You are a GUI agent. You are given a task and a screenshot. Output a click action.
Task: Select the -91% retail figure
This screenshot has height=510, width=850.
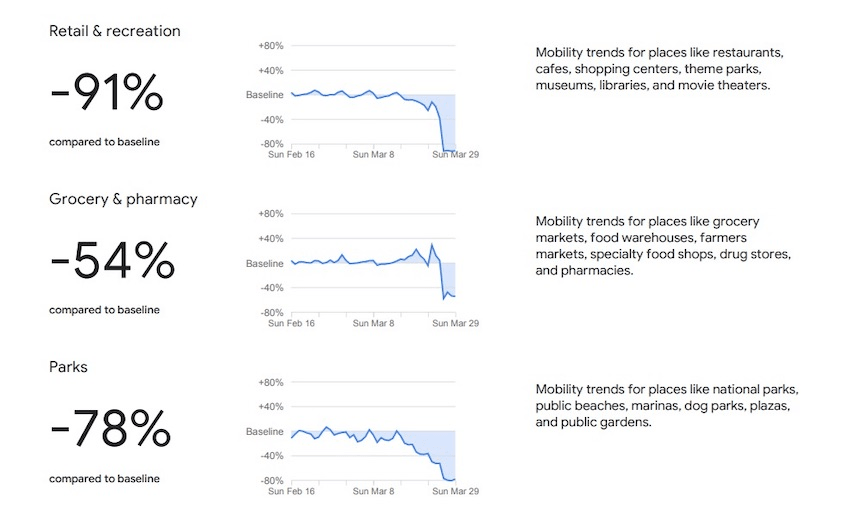(x=106, y=94)
